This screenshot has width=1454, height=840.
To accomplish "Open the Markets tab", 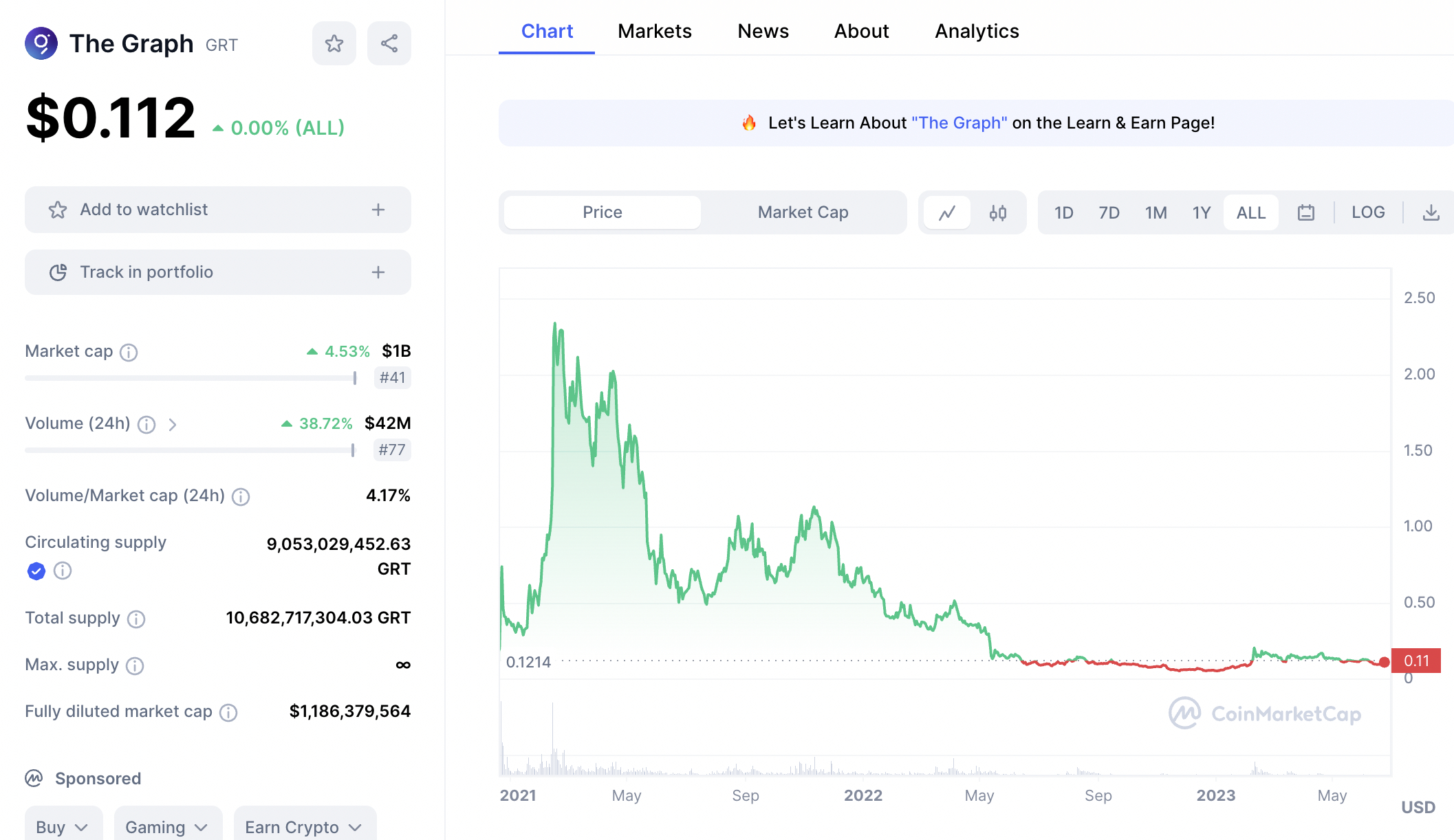I will coord(654,31).
